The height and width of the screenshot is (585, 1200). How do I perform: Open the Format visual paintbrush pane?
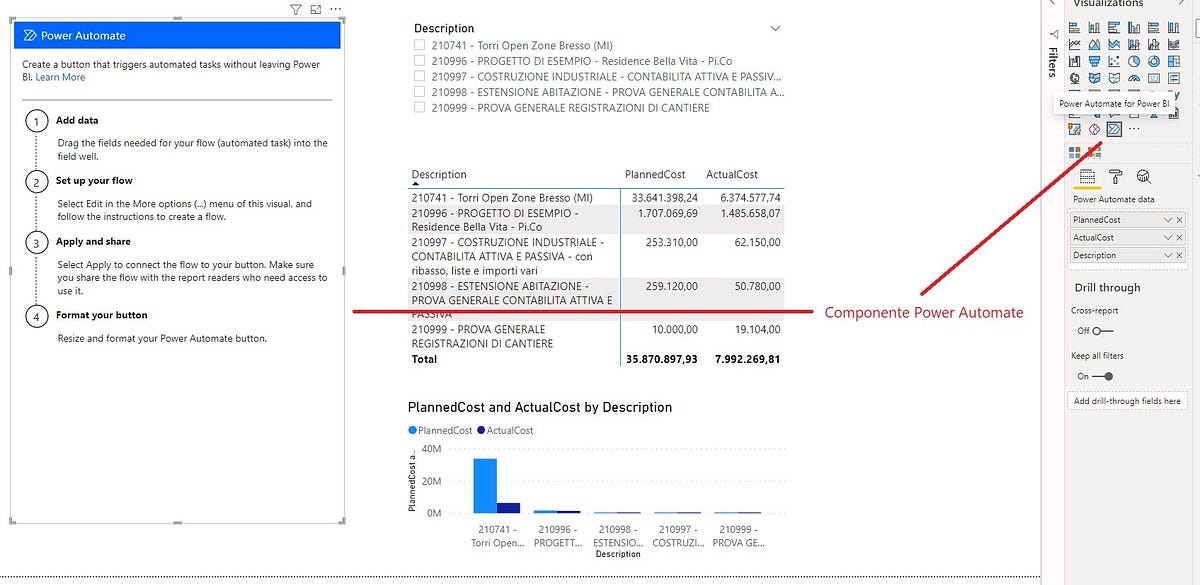point(1114,176)
